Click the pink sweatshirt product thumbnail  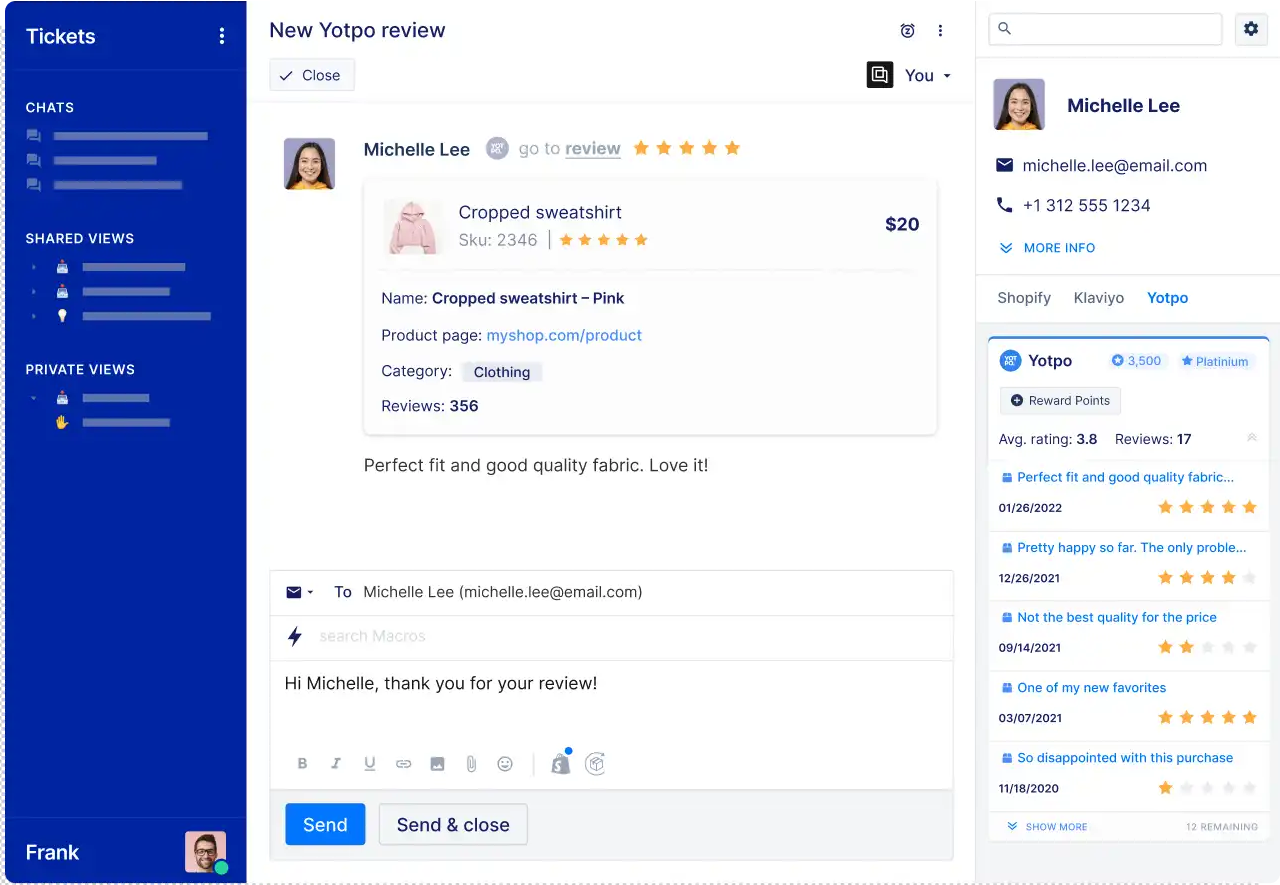412,227
